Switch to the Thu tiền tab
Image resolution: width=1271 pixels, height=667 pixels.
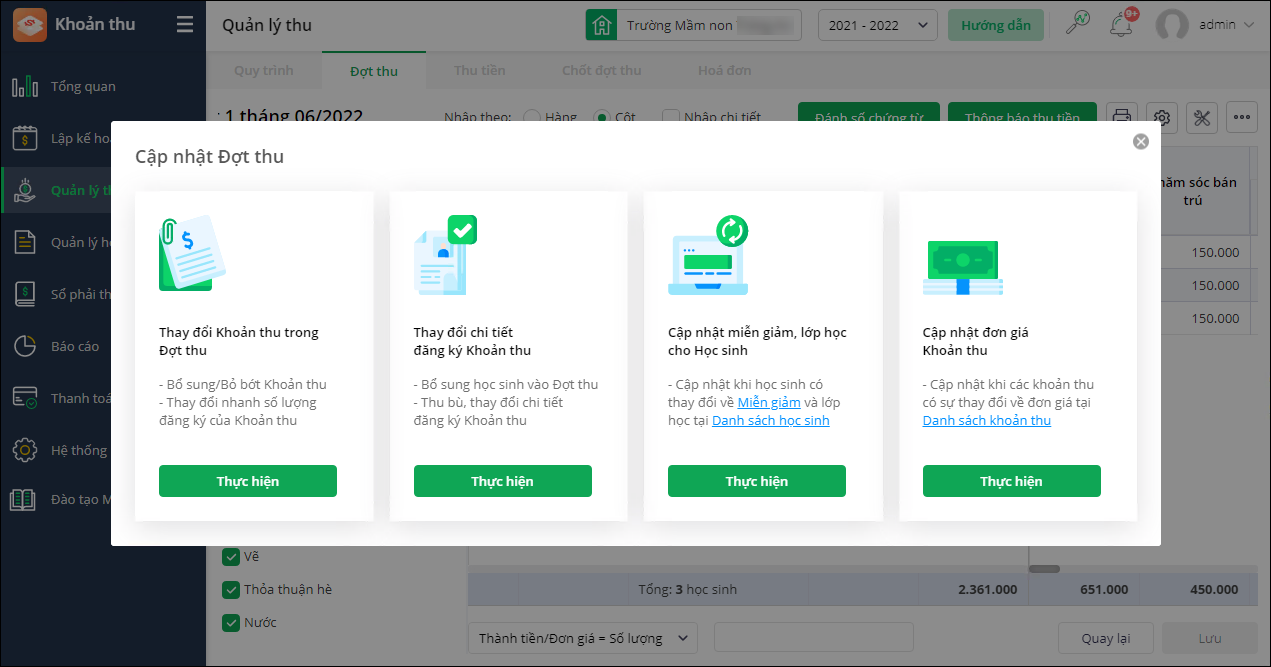[480, 71]
